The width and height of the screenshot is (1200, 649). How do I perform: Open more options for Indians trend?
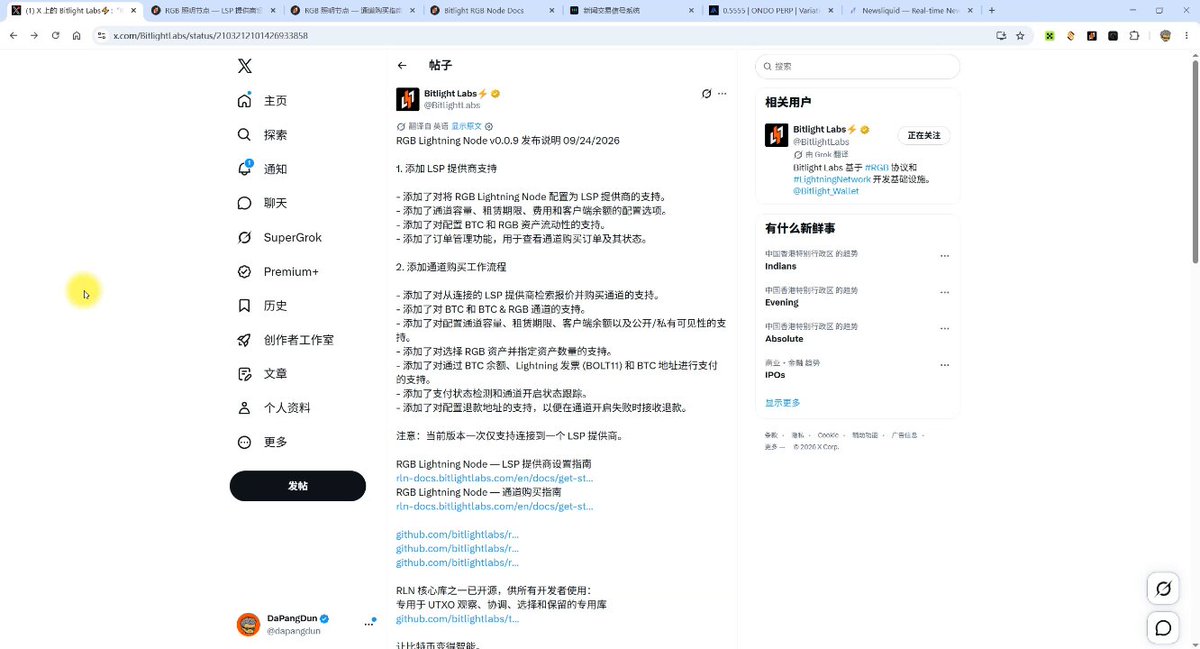click(944, 255)
